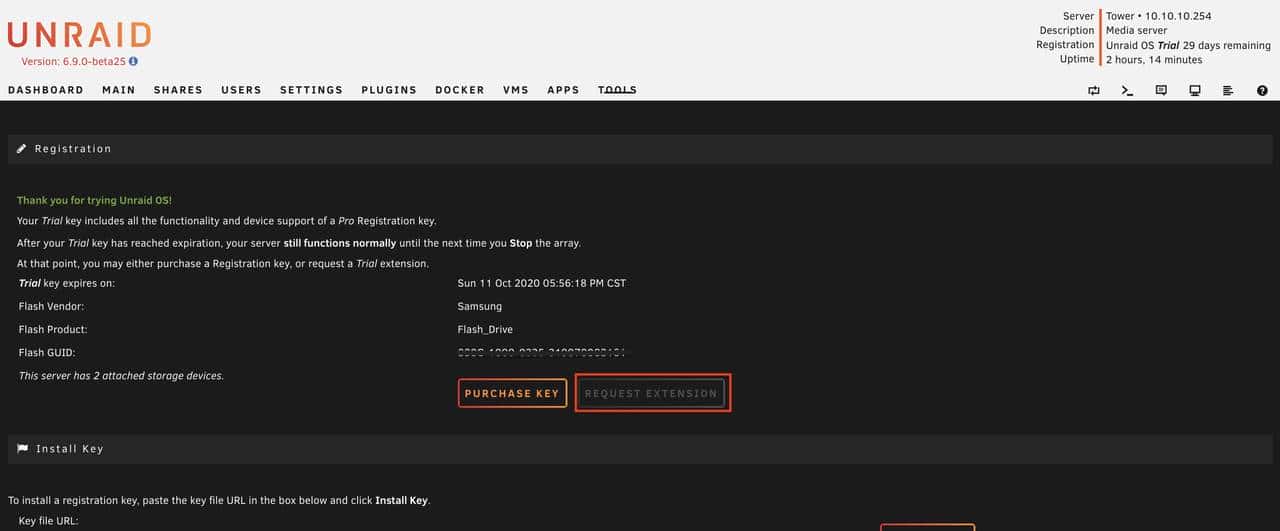Click the version info icon
This screenshot has height=531, width=1280.
[133, 61]
